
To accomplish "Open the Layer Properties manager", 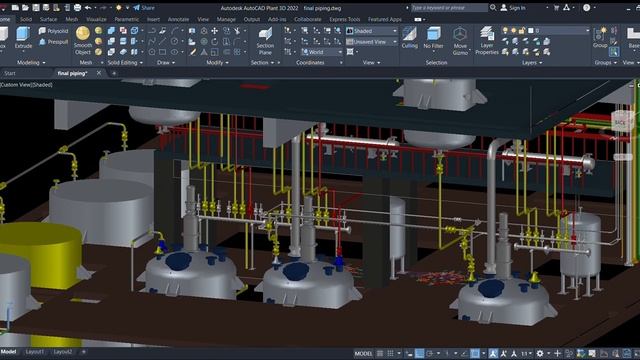I will tap(487, 40).
